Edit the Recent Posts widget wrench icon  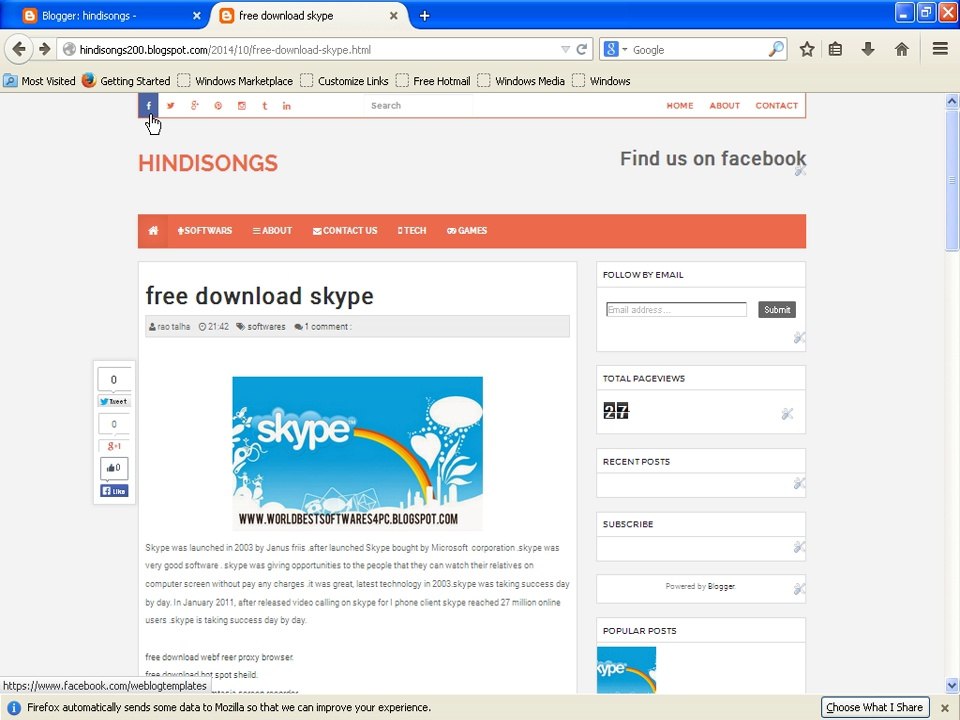(x=799, y=483)
